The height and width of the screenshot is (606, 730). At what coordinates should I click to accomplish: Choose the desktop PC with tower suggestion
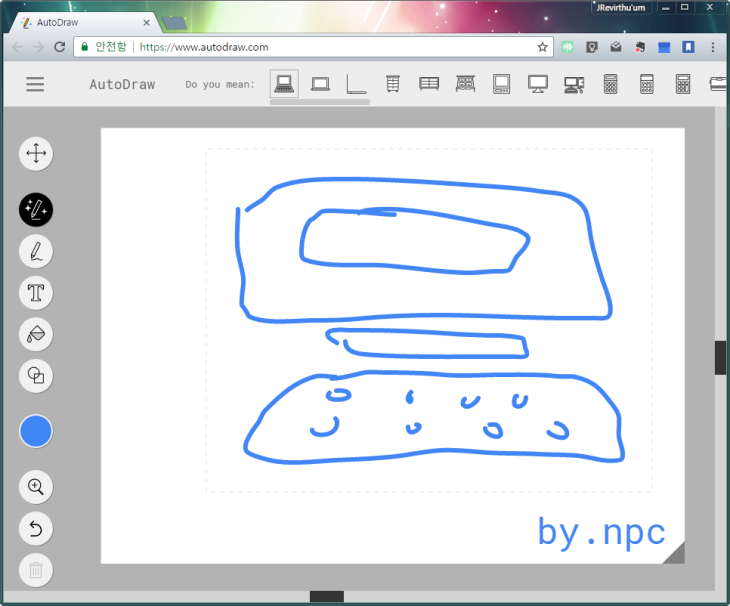tap(574, 85)
